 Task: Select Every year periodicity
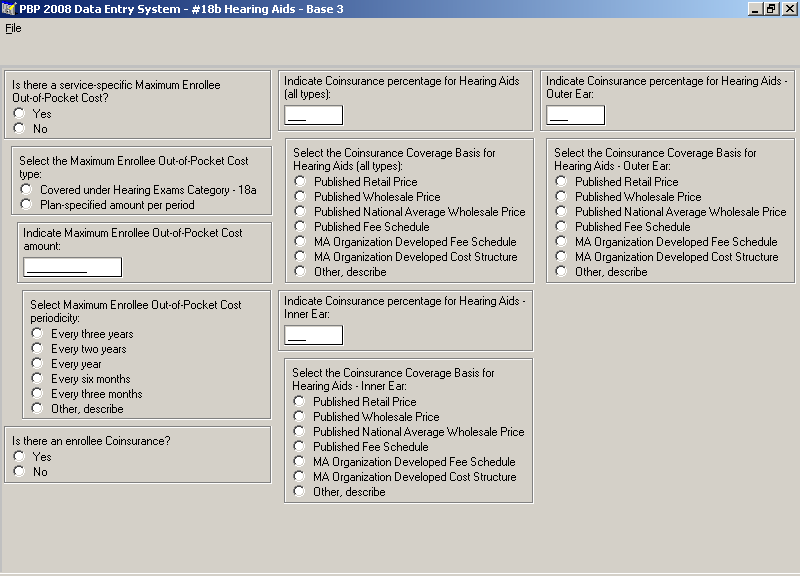click(x=37, y=363)
